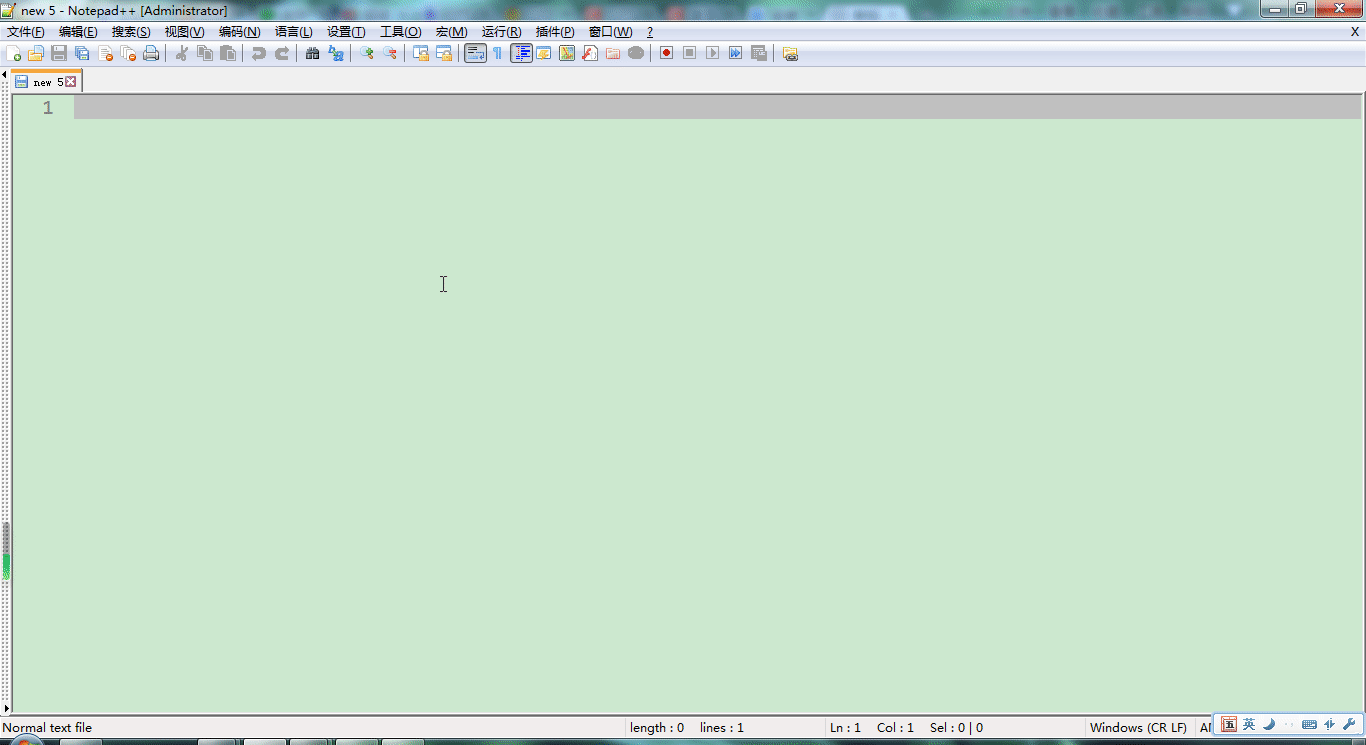This screenshot has height=745, width=1366.
Task: Click Windows (CR LF) in status bar
Action: 1138,728
